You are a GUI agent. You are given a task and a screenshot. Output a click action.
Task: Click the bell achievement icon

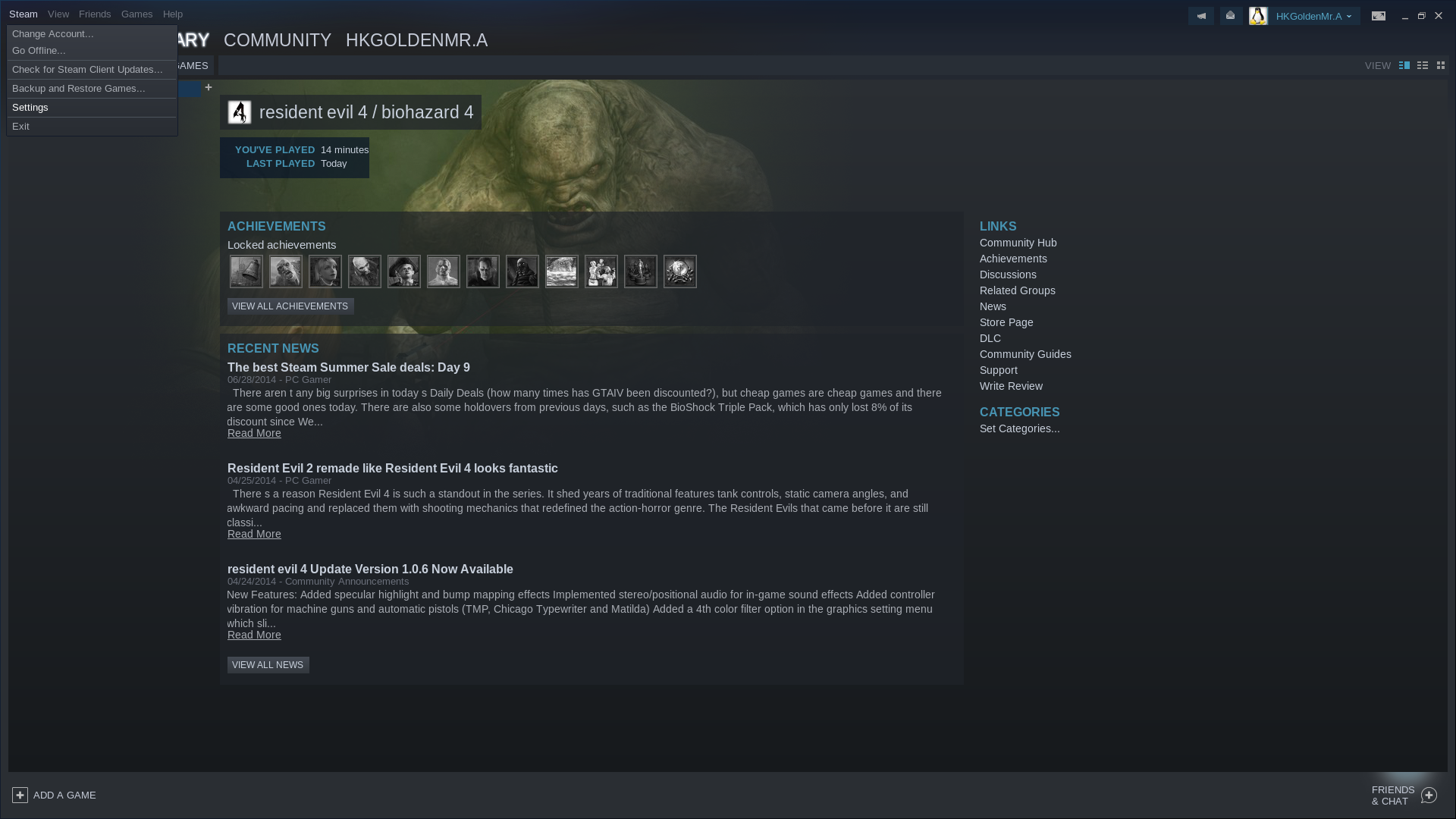point(246,271)
